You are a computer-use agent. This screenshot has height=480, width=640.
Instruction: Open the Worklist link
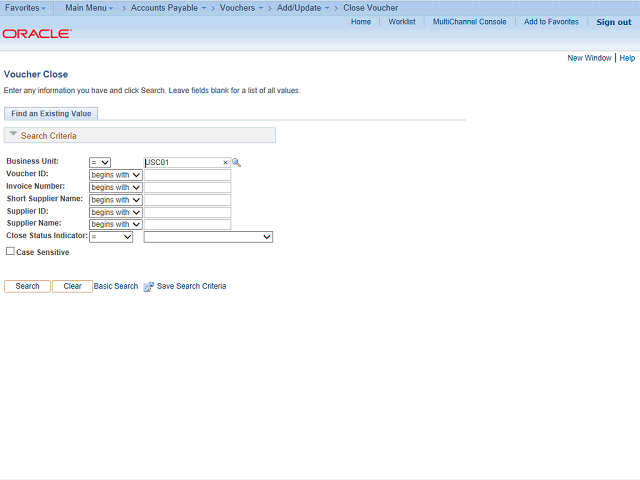pyautogui.click(x=402, y=22)
